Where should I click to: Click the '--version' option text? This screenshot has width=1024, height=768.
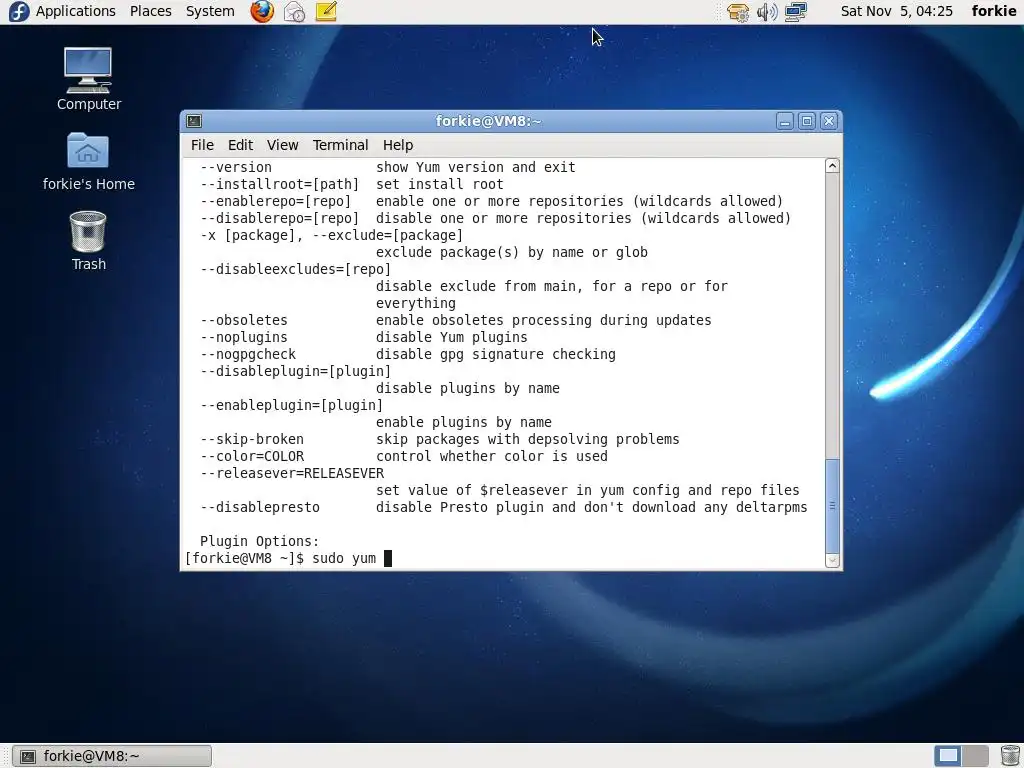[236, 168]
